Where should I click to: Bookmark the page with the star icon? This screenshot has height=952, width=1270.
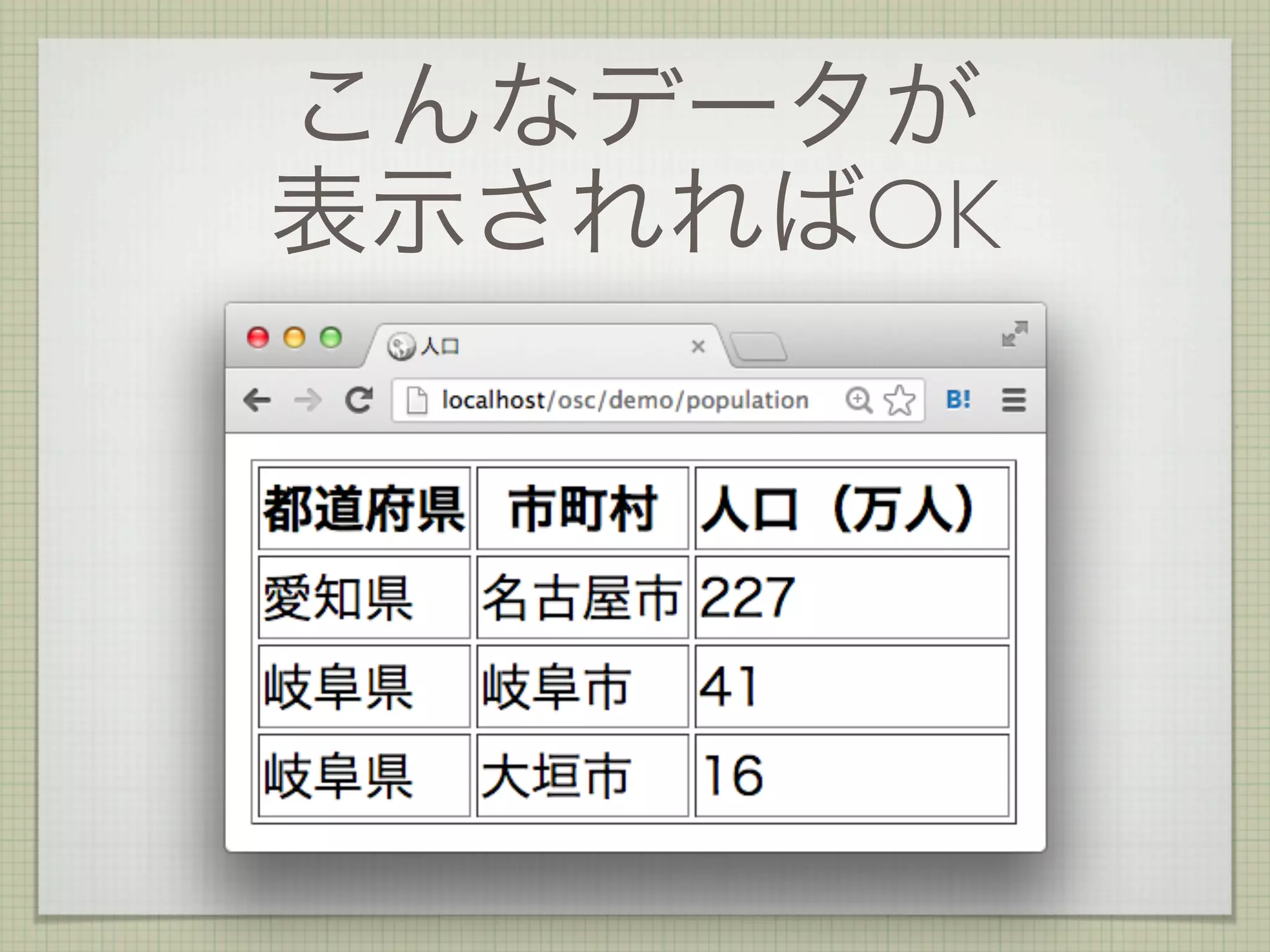(899, 400)
